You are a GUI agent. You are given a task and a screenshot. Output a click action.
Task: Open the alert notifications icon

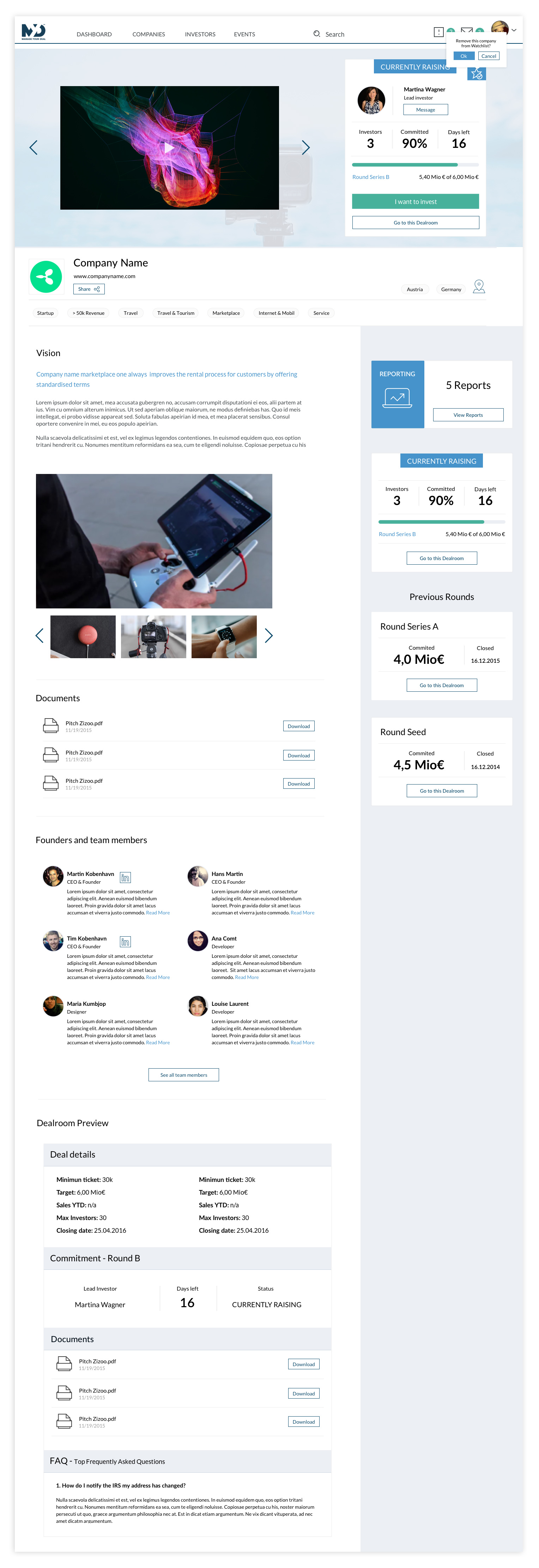(438, 32)
